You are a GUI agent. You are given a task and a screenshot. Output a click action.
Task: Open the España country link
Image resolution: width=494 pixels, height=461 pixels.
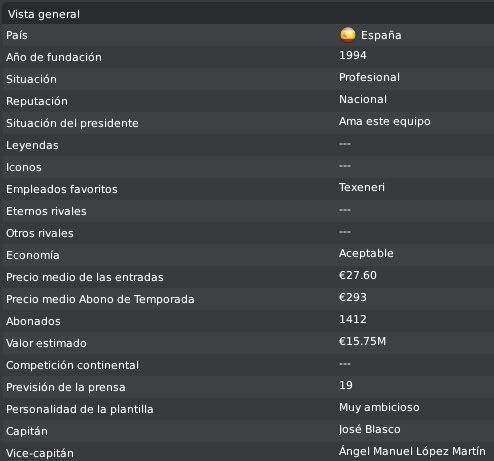pyautogui.click(x=381, y=35)
